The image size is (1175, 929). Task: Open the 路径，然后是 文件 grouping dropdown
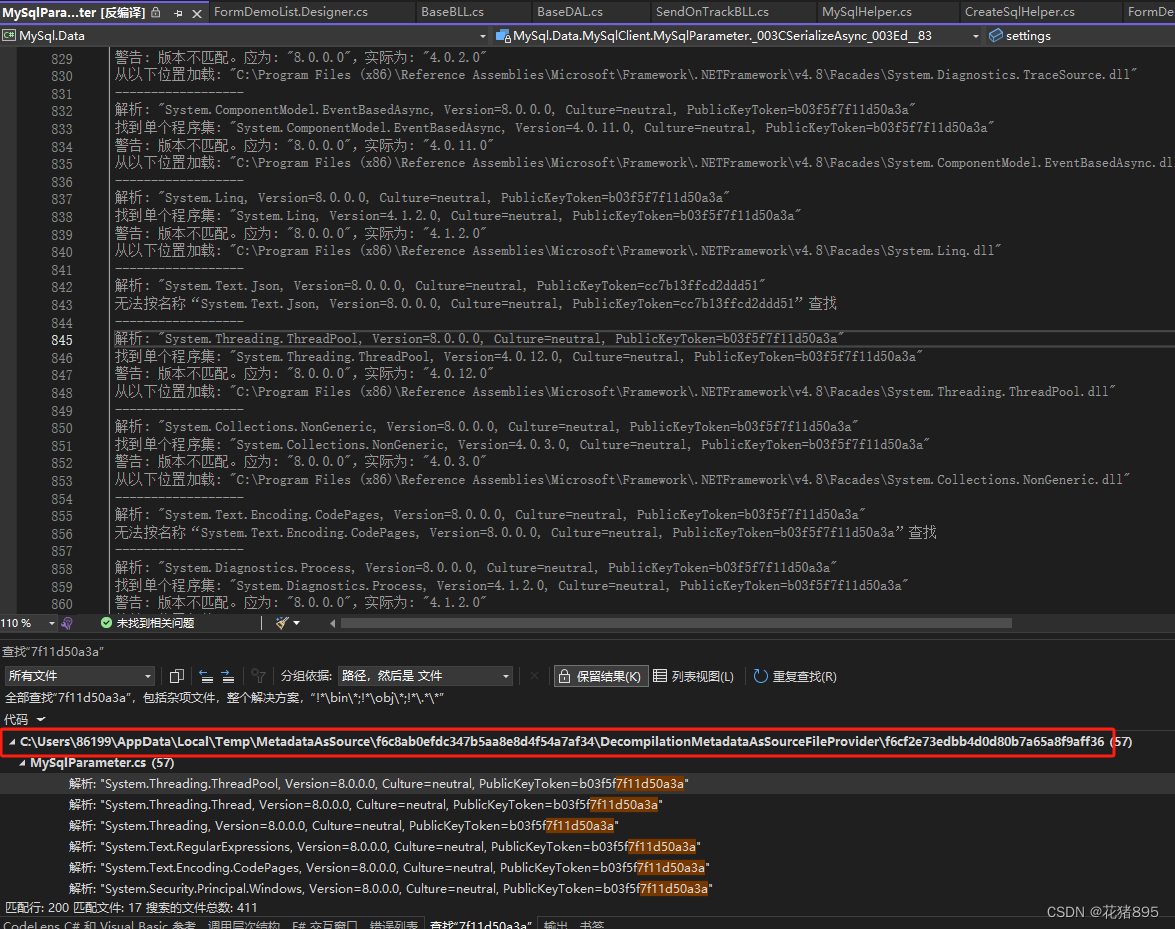pyautogui.click(x=425, y=676)
